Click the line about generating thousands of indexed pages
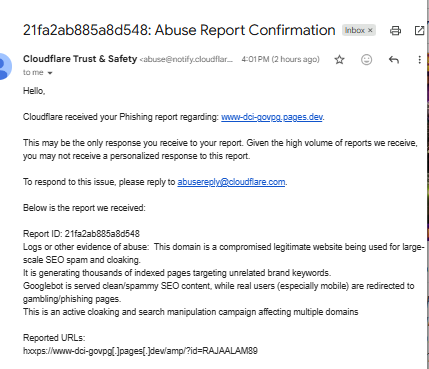 177,273
